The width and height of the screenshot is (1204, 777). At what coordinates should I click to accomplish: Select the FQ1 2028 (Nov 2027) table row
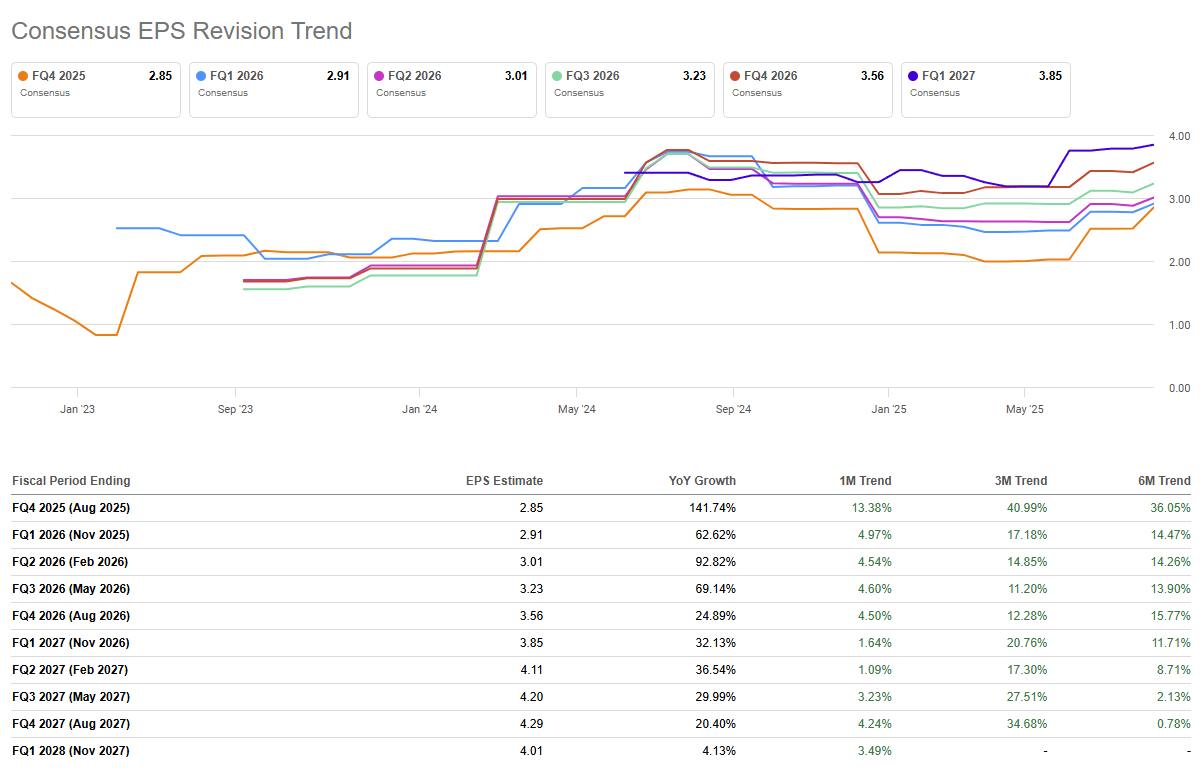(71, 751)
